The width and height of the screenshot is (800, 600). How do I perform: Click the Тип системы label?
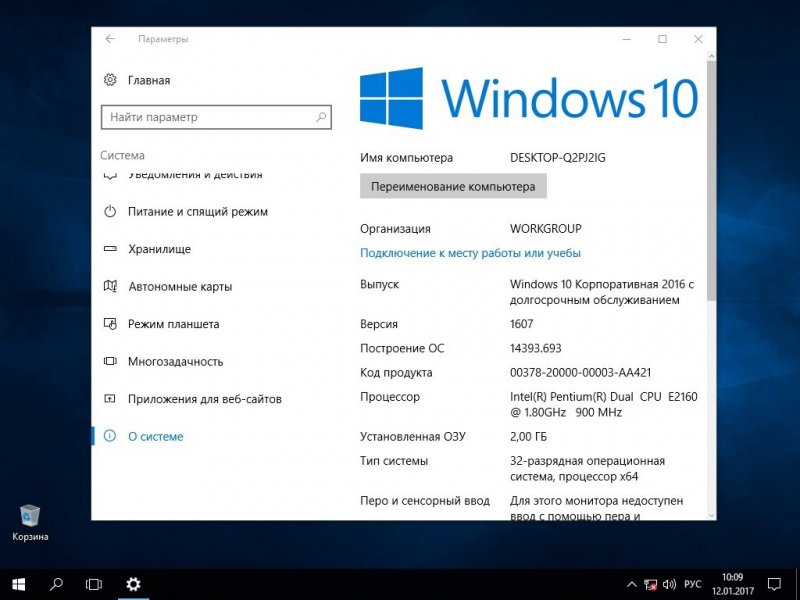[394, 461]
